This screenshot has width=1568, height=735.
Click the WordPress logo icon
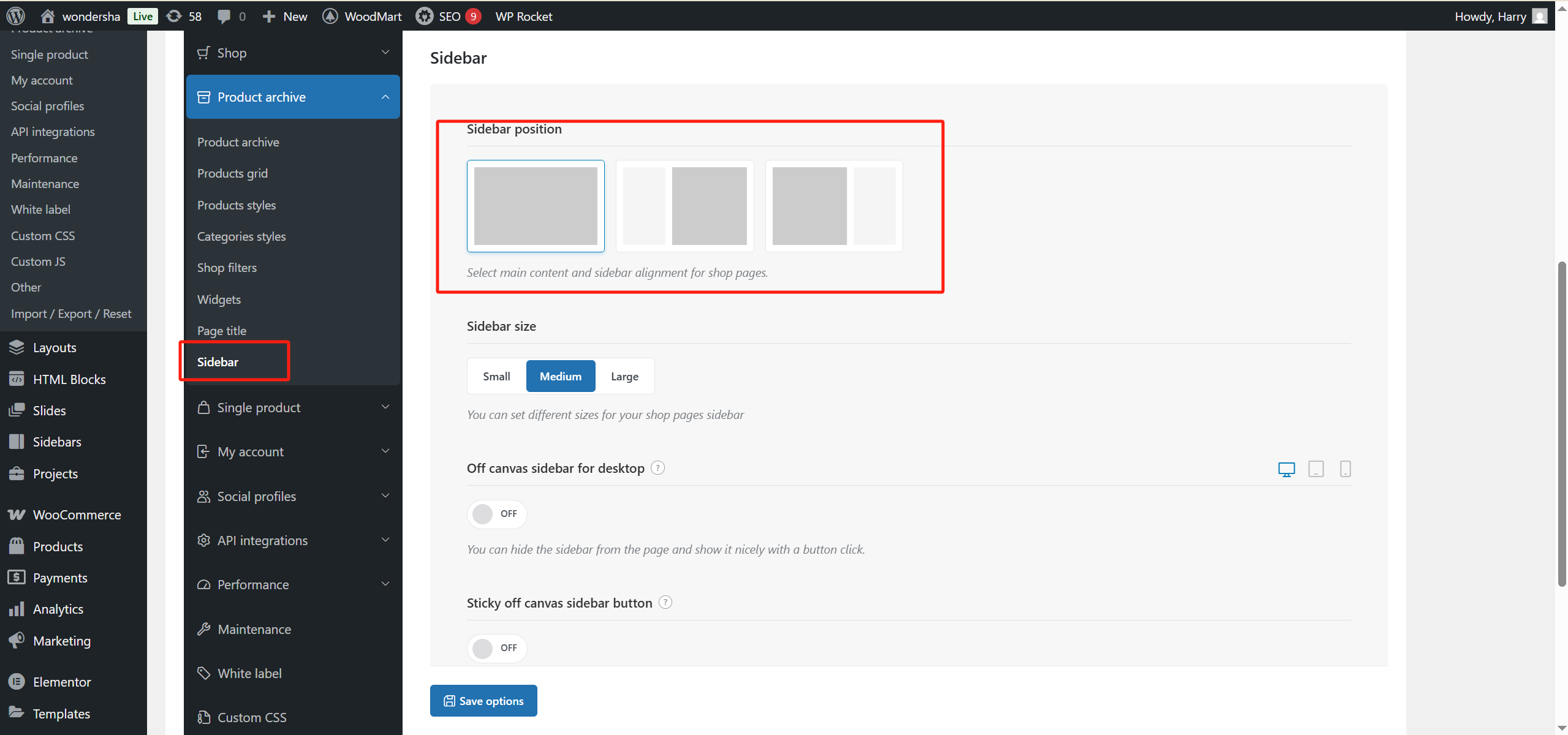click(15, 16)
